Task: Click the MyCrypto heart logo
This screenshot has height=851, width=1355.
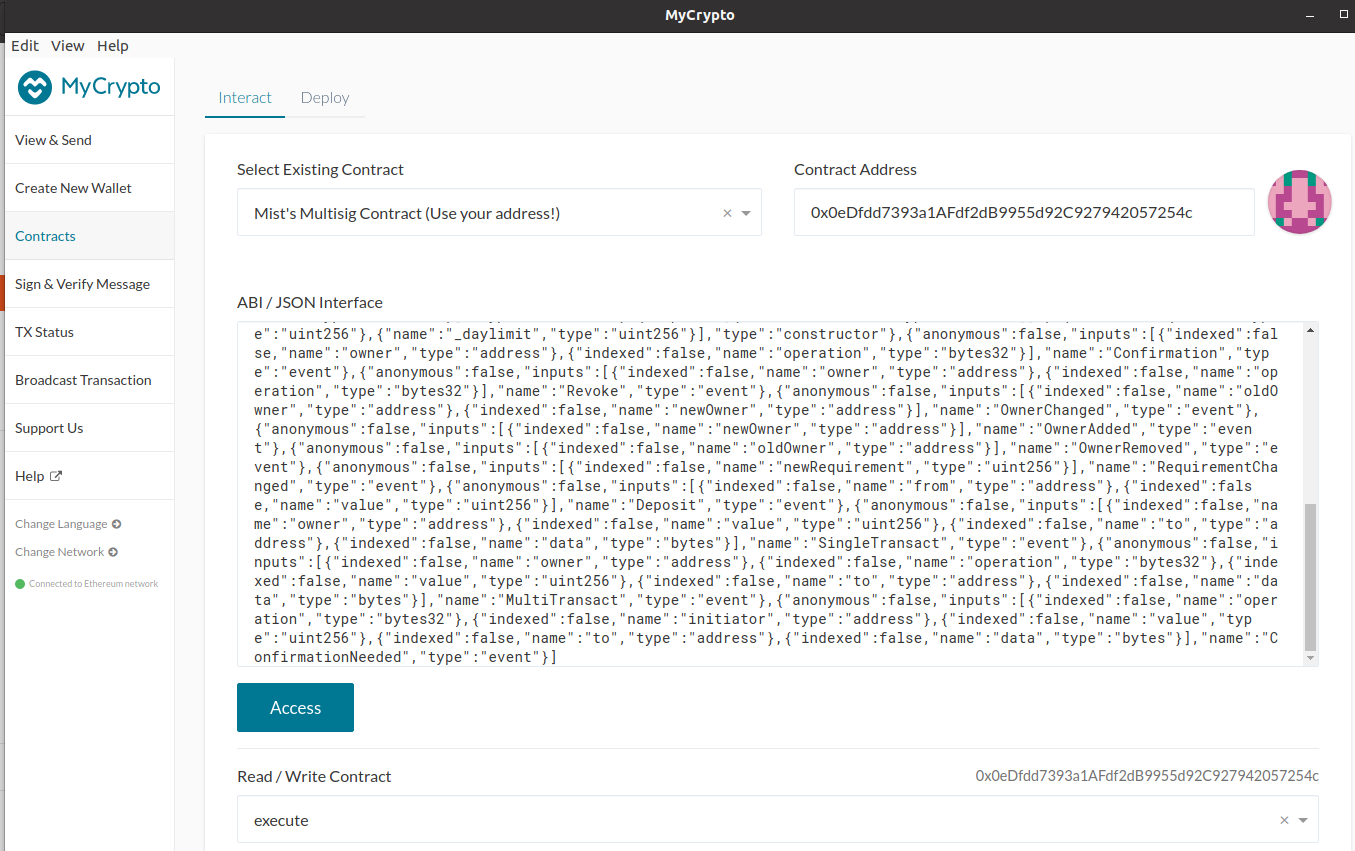Action: point(35,87)
